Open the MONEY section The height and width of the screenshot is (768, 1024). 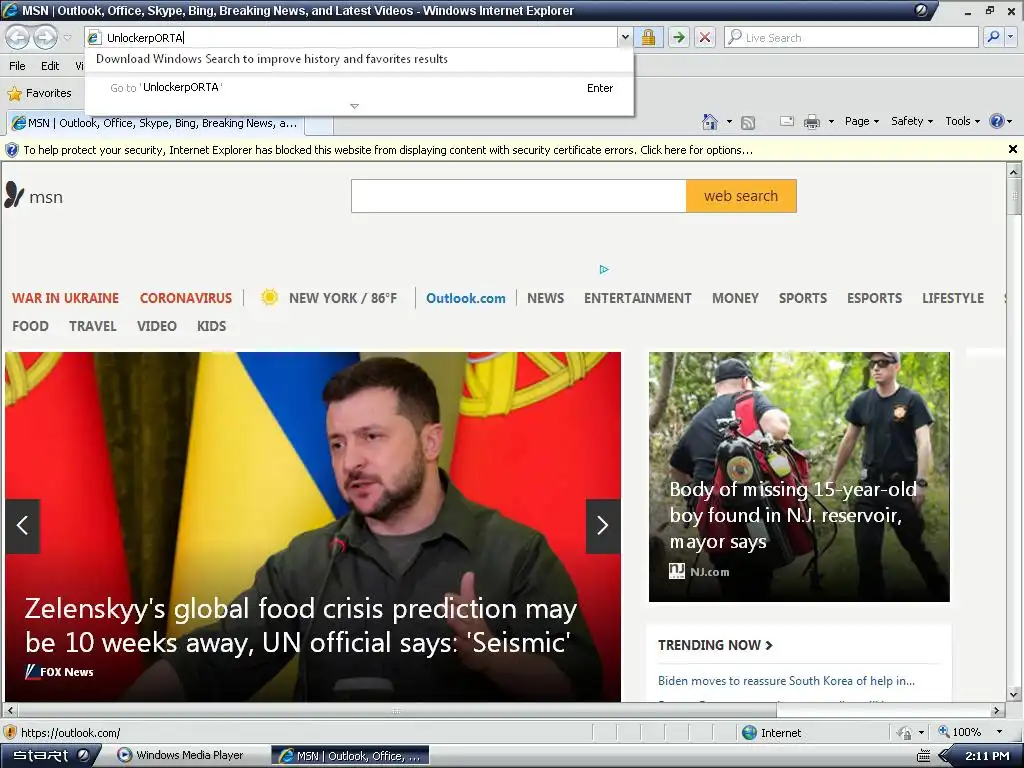click(x=735, y=298)
